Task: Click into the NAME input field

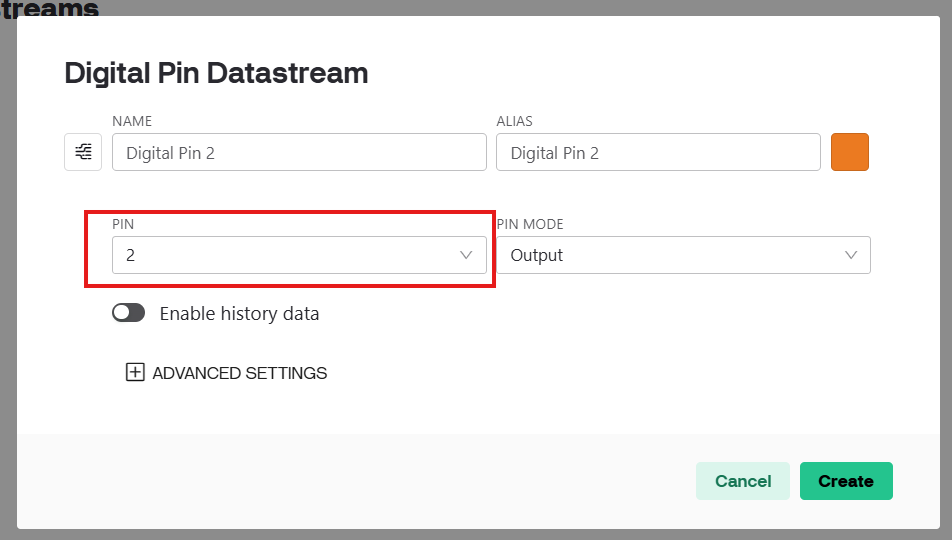Action: [298, 153]
